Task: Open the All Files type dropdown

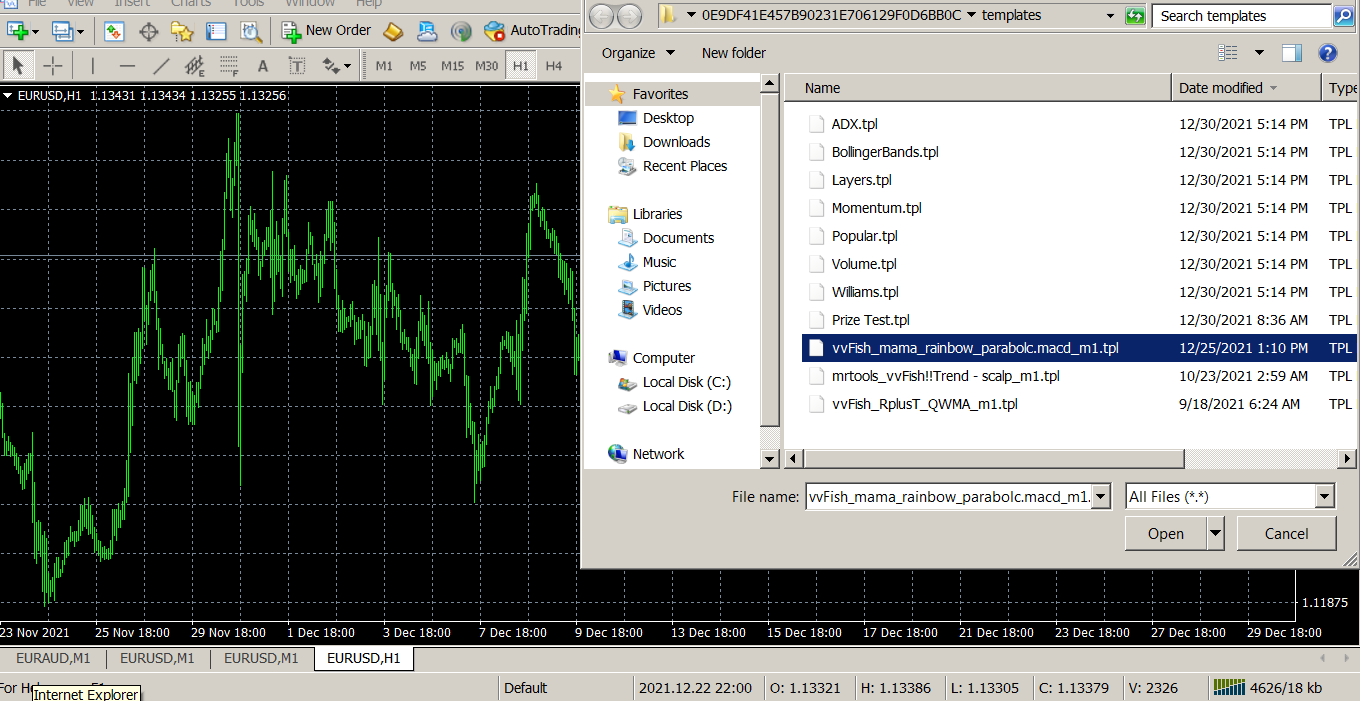Action: [1325, 496]
